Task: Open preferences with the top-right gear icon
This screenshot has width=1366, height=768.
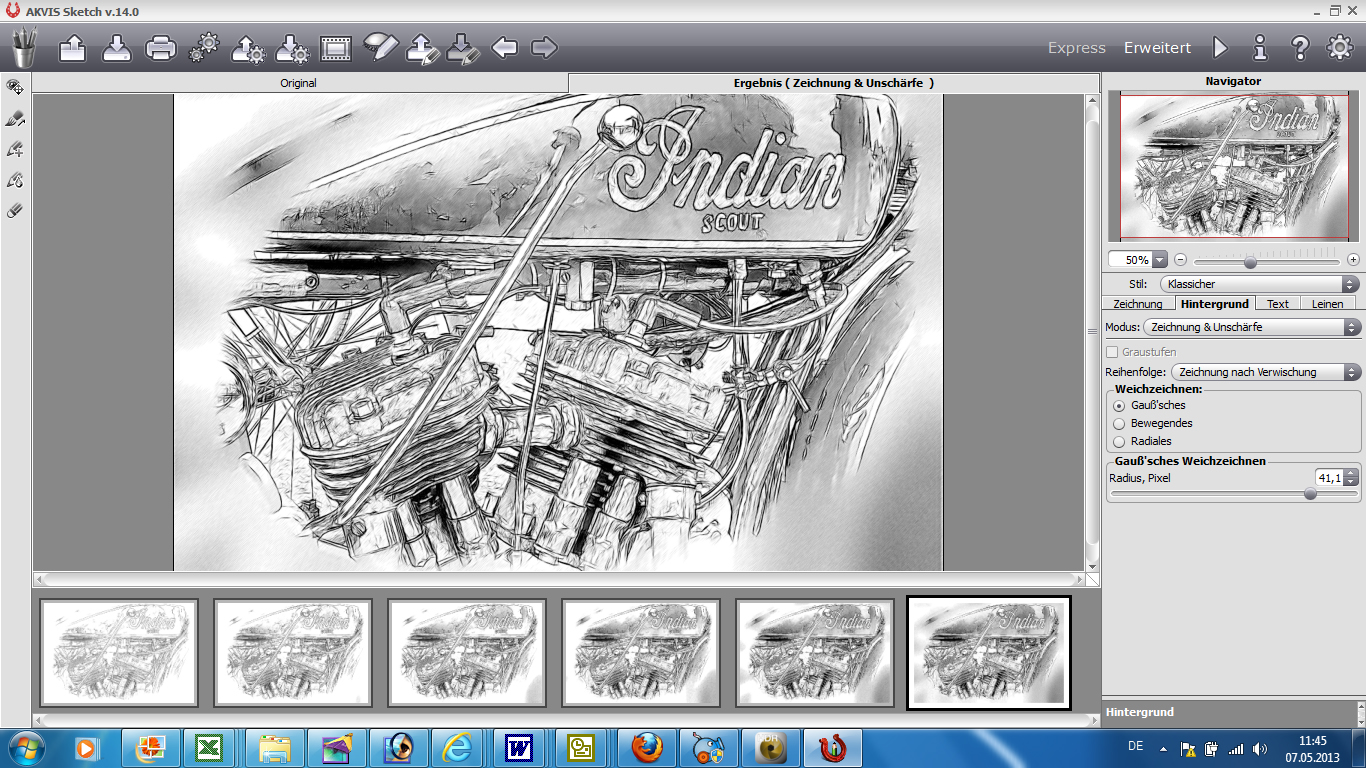Action: coord(1340,47)
